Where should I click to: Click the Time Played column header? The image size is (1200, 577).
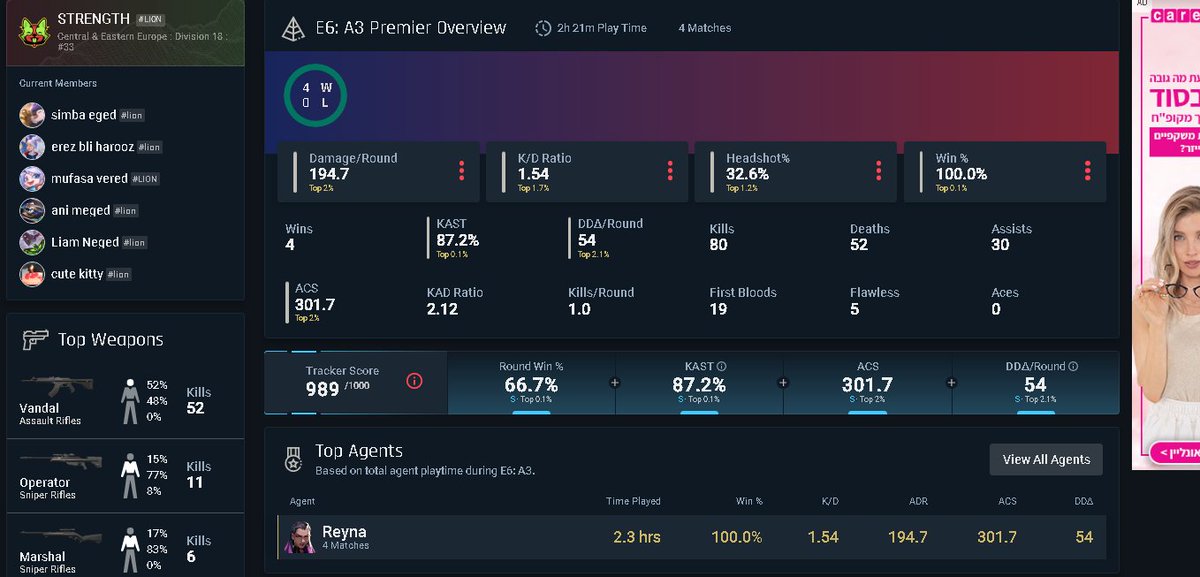633,501
